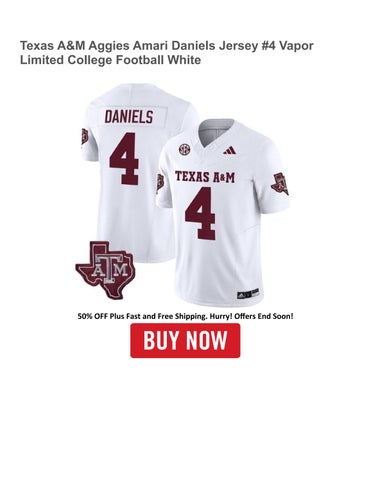
Task: Click the red BUY NOW button
Action: point(185,340)
